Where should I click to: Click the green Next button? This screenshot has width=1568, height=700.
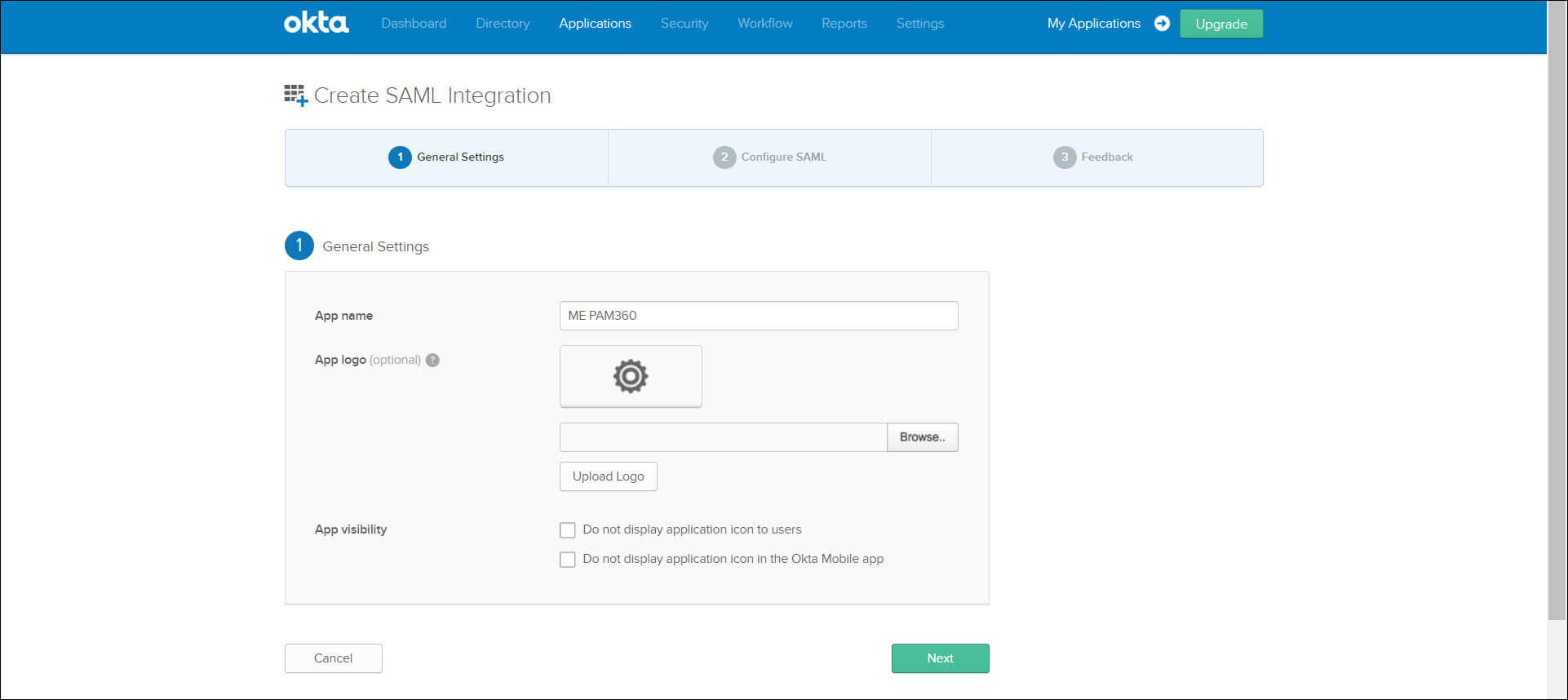coord(941,658)
